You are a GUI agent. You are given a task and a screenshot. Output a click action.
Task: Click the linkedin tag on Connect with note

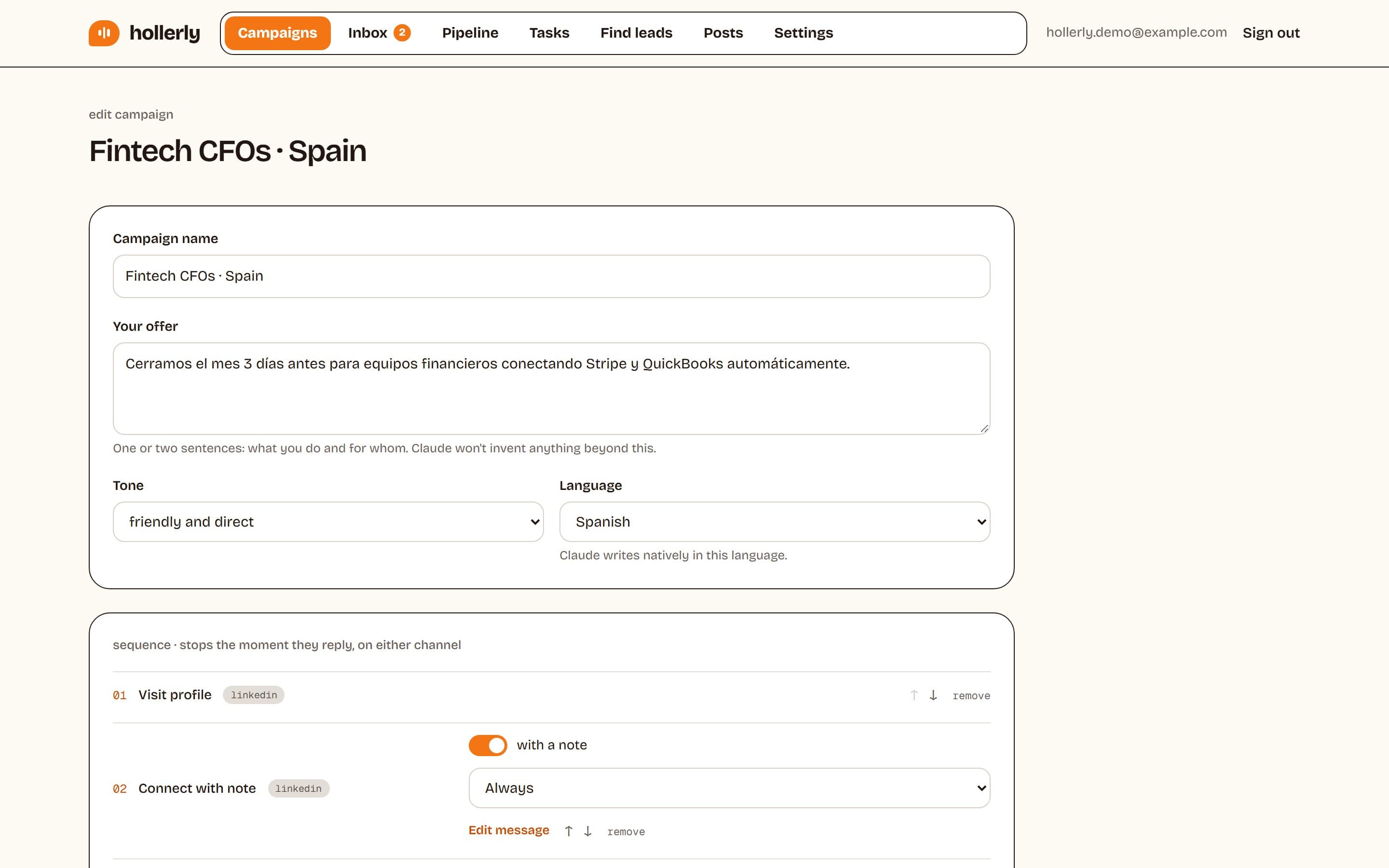tap(299, 788)
